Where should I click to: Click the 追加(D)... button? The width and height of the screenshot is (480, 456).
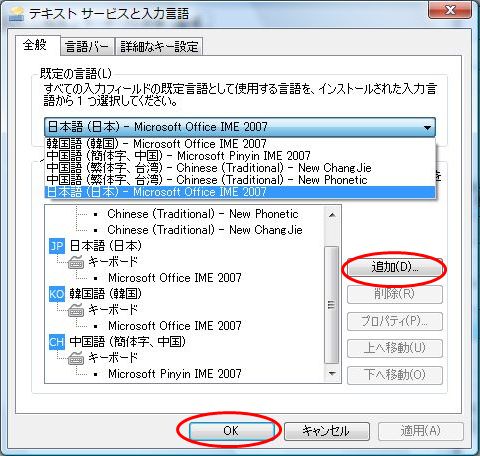[395, 267]
